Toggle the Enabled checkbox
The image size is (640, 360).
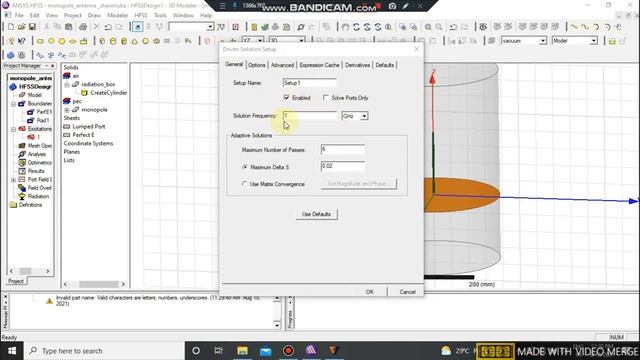coord(287,98)
